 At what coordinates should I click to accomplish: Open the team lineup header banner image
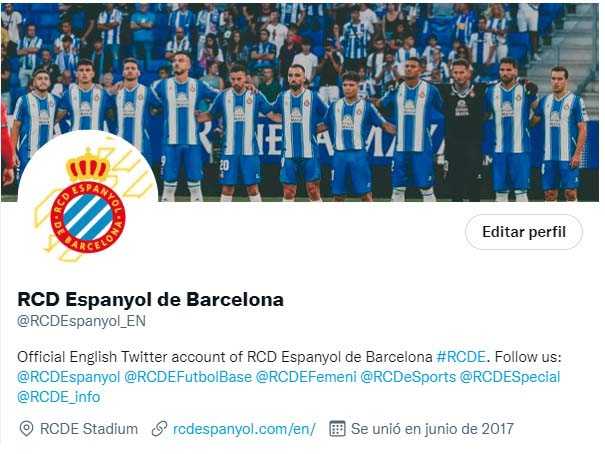point(300,102)
